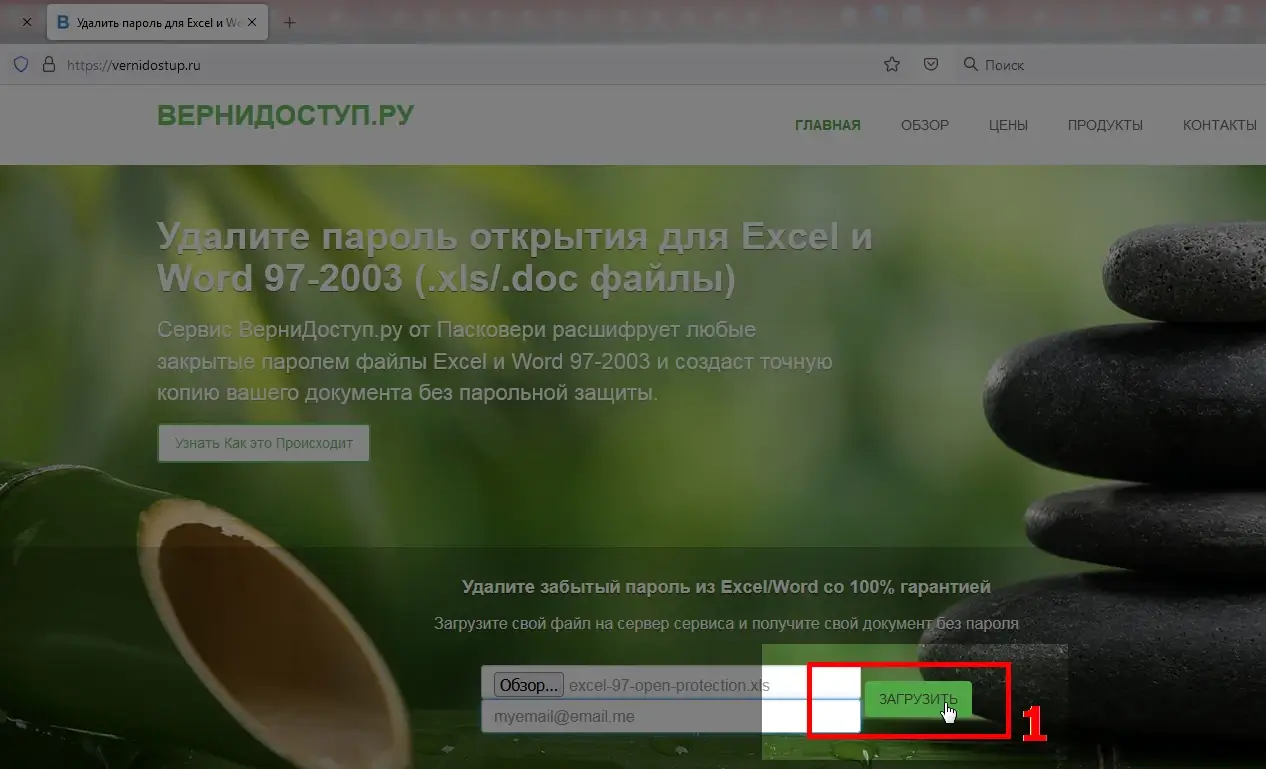Open the КОНТАКТЫ menu item
Image resolution: width=1266 pixels, height=769 pixels.
tap(1220, 125)
